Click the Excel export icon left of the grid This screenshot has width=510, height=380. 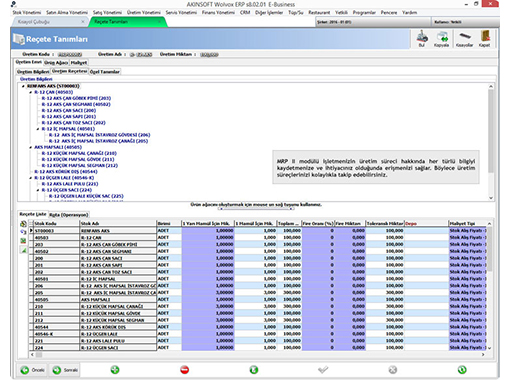point(23,241)
